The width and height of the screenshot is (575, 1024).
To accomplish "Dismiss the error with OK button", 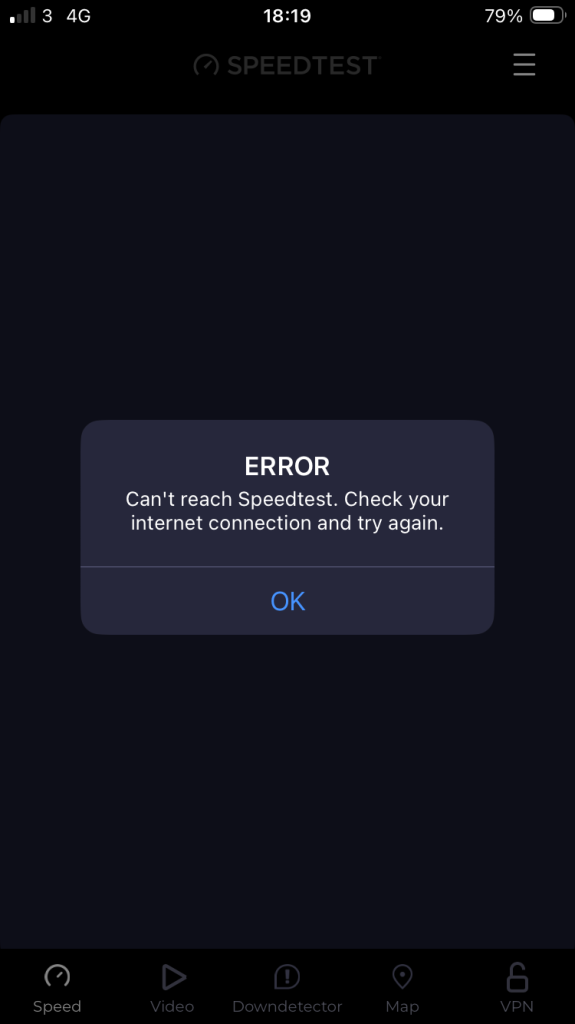I will click(288, 601).
